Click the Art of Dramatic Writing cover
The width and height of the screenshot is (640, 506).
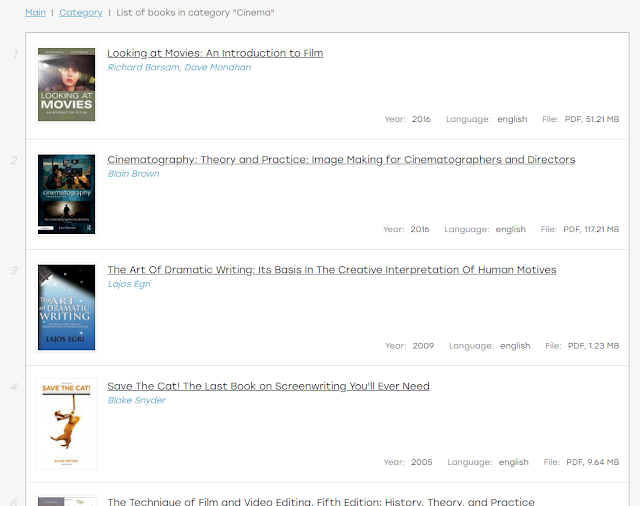point(67,307)
